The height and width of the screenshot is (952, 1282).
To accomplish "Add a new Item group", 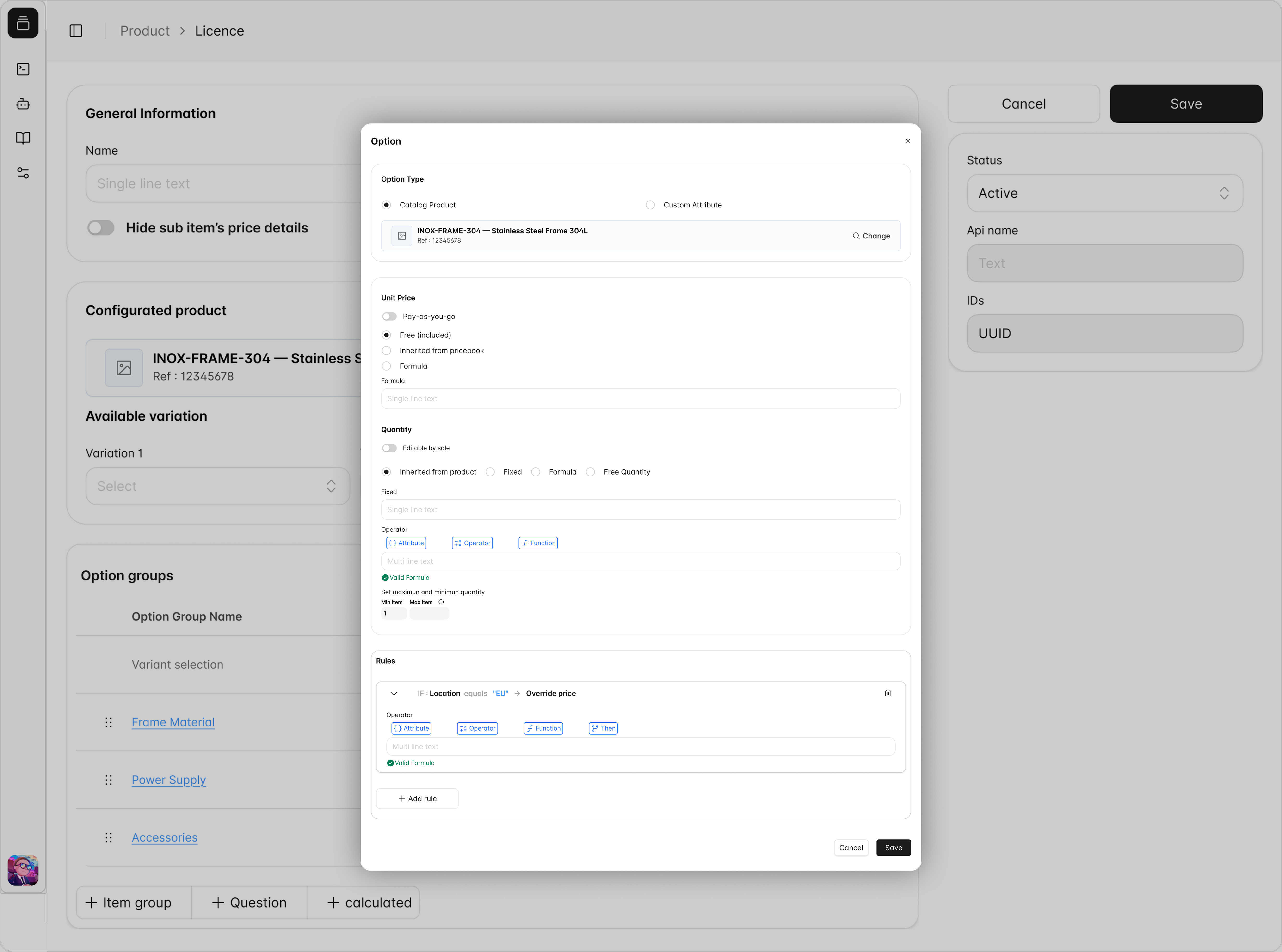I will click(134, 903).
